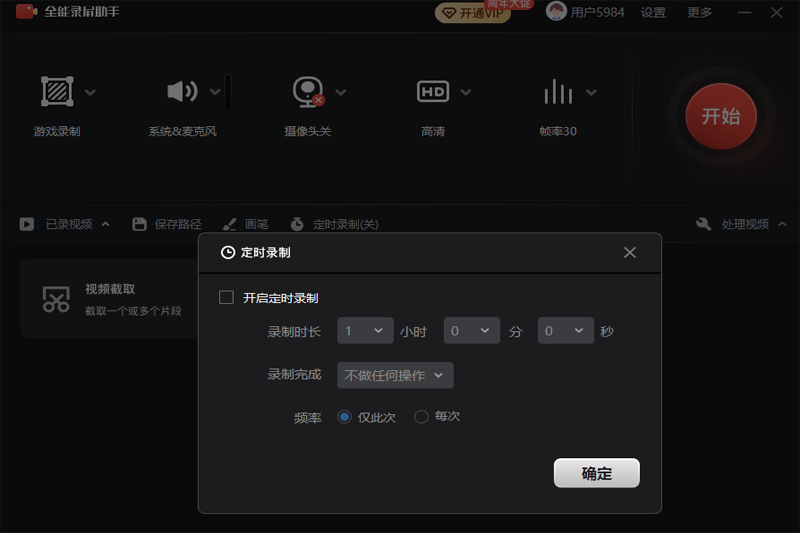Expand the 不做任何操作 completion dropdown
This screenshot has height=533, width=800.
[395, 375]
